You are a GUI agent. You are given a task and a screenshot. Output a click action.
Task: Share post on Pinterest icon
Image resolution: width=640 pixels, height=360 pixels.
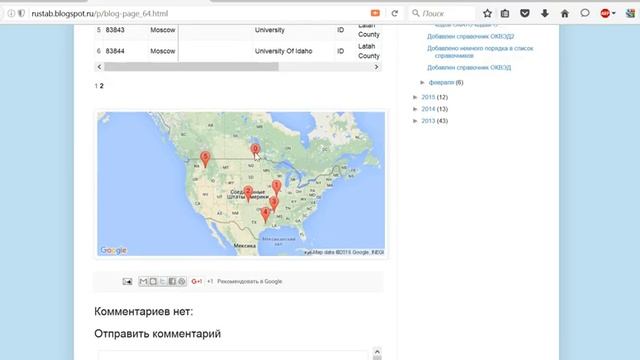pyautogui.click(x=182, y=281)
